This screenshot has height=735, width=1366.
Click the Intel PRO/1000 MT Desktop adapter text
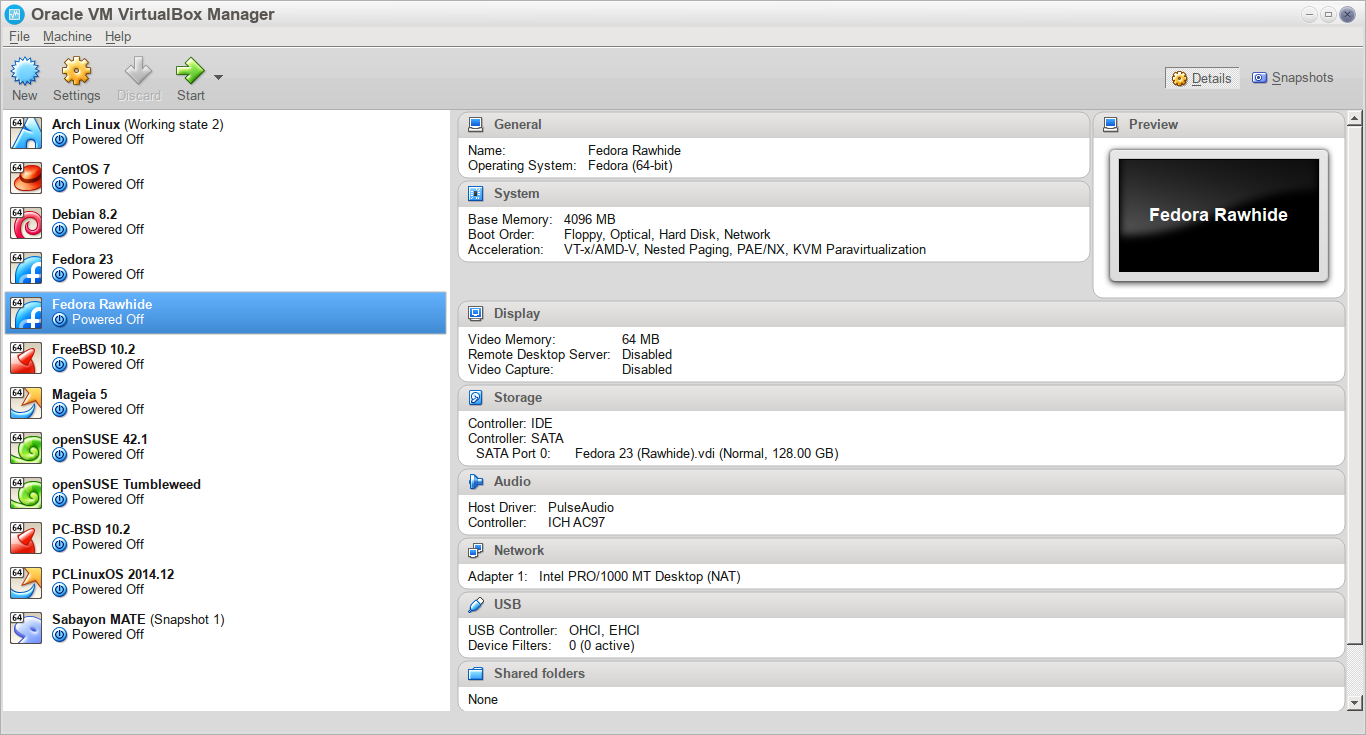(x=640, y=577)
